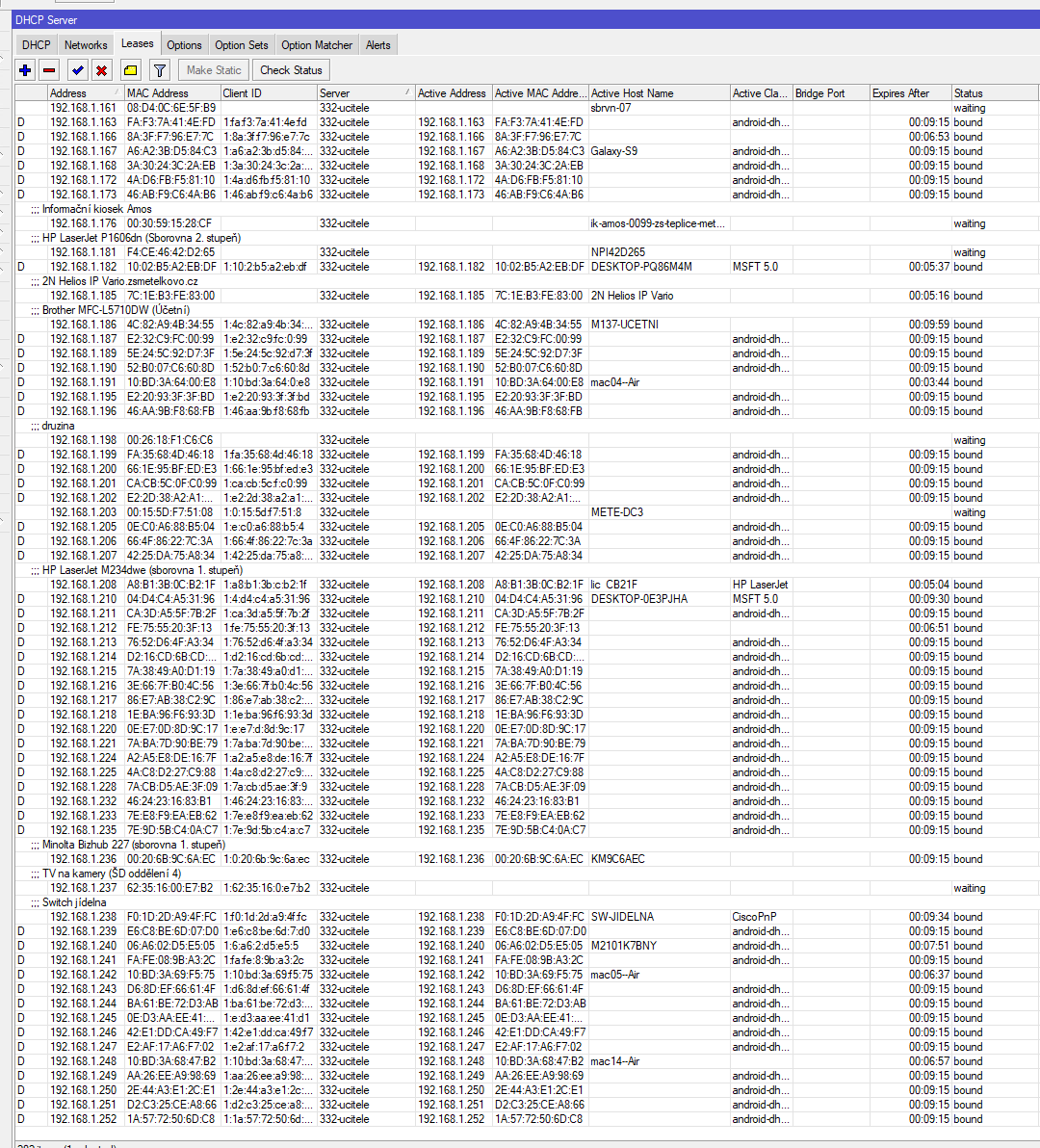Open the Option Matcher tab
Viewport: 1040px width, 1148px height.
[x=317, y=45]
